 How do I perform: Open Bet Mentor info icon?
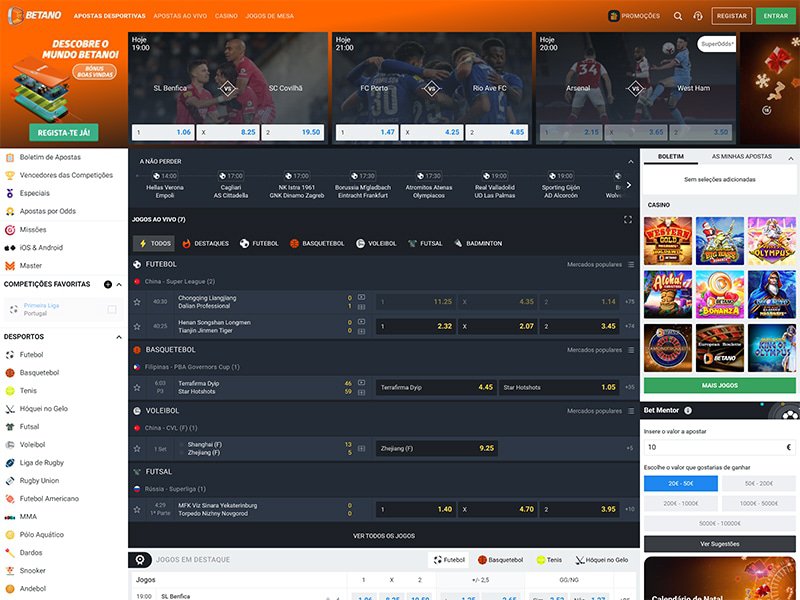[x=688, y=410]
